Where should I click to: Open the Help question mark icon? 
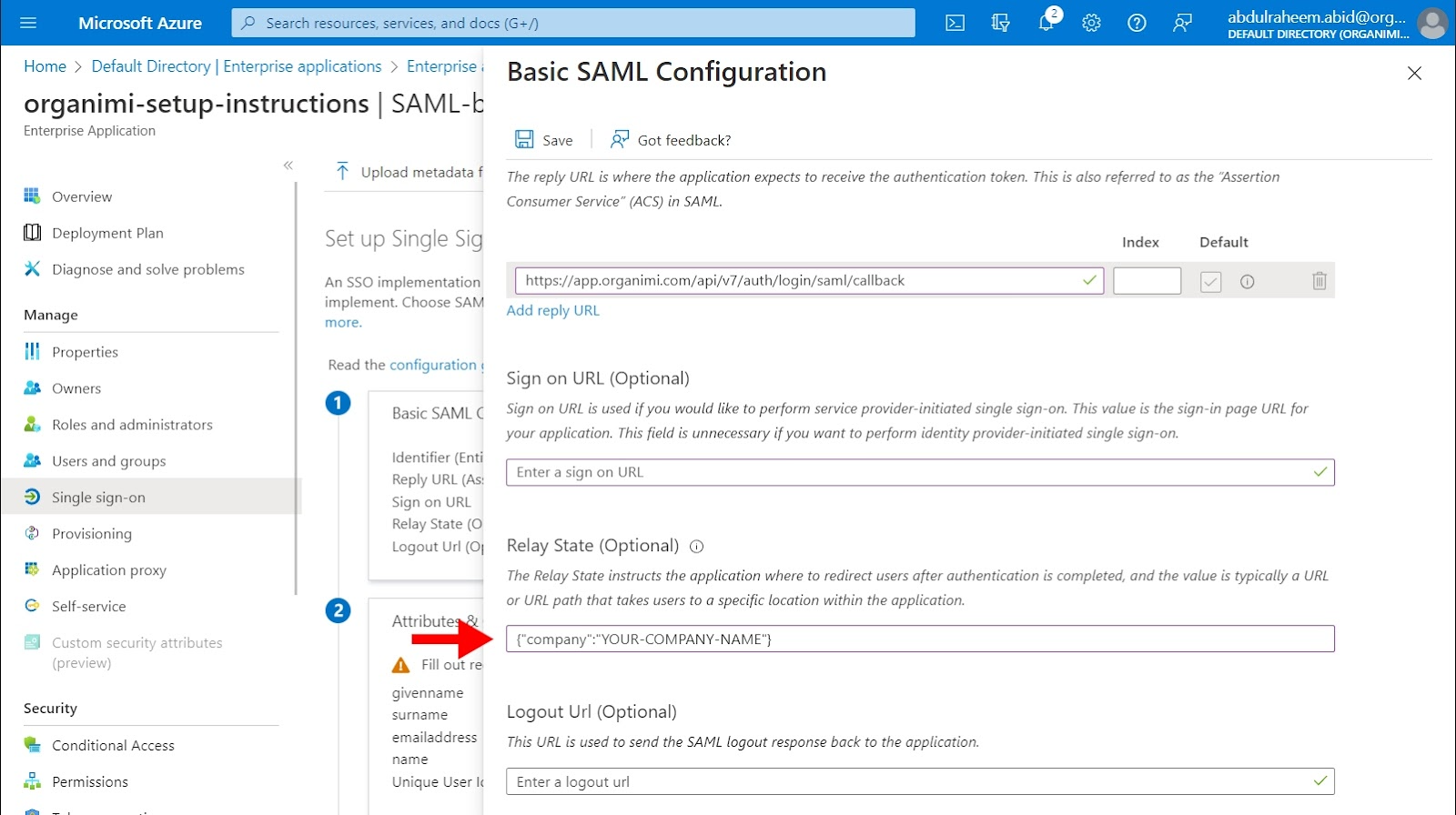(1137, 23)
